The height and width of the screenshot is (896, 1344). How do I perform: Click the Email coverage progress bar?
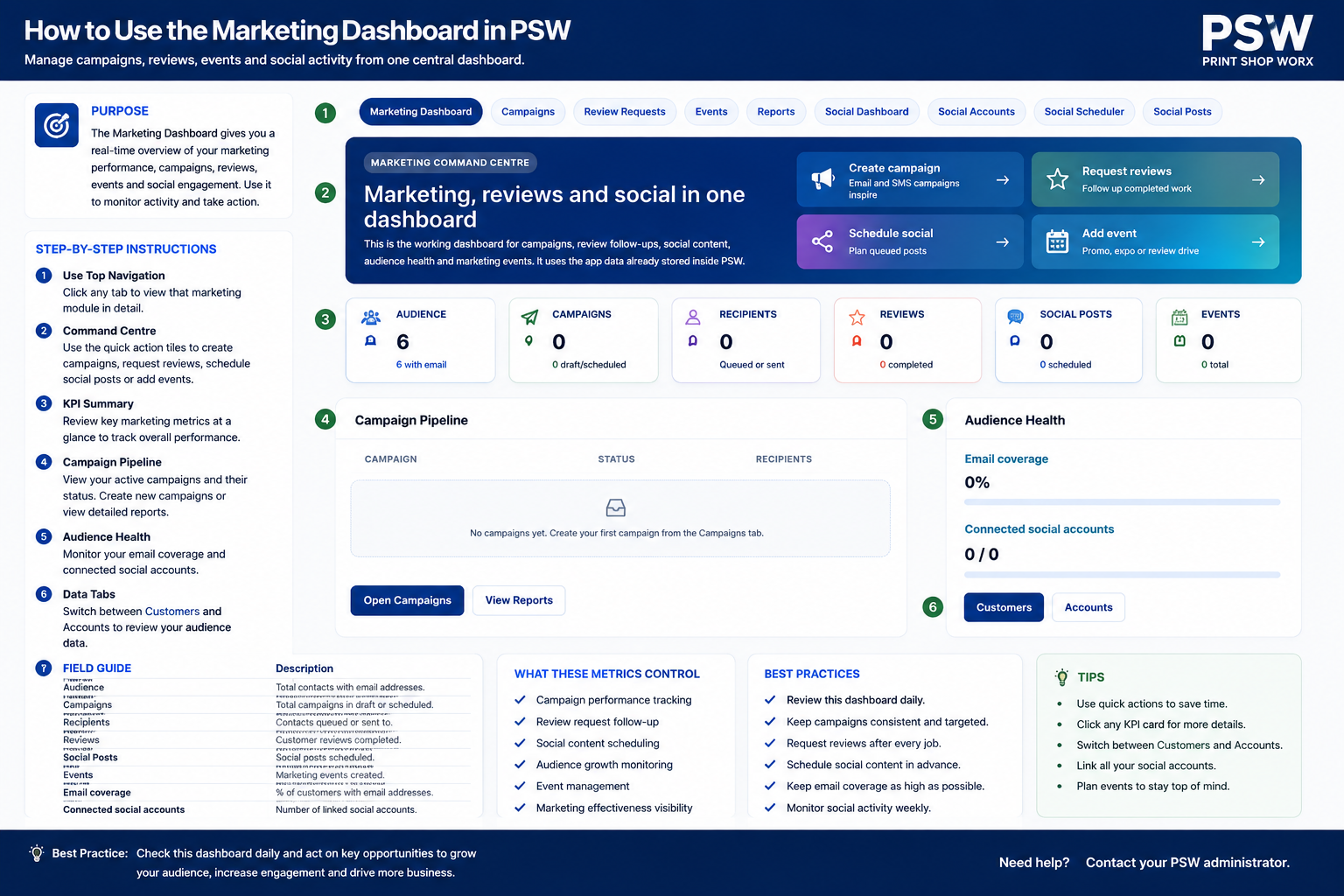pyautogui.click(x=1122, y=502)
